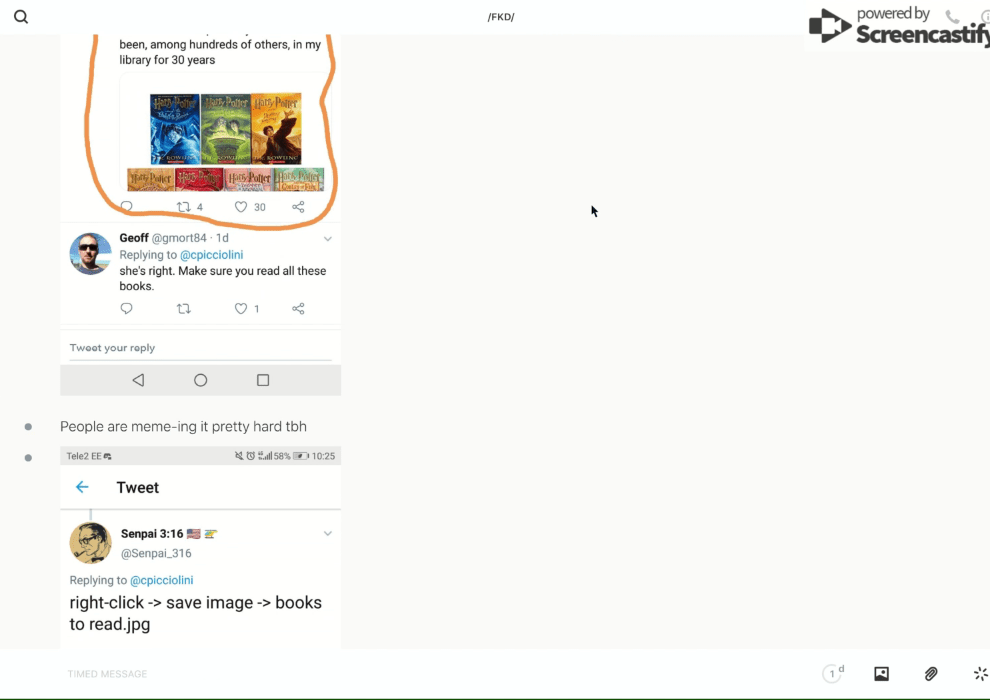This screenshot has width=990, height=700.
Task: Tap the blue back arrow beside Tweet
Action: click(x=82, y=487)
